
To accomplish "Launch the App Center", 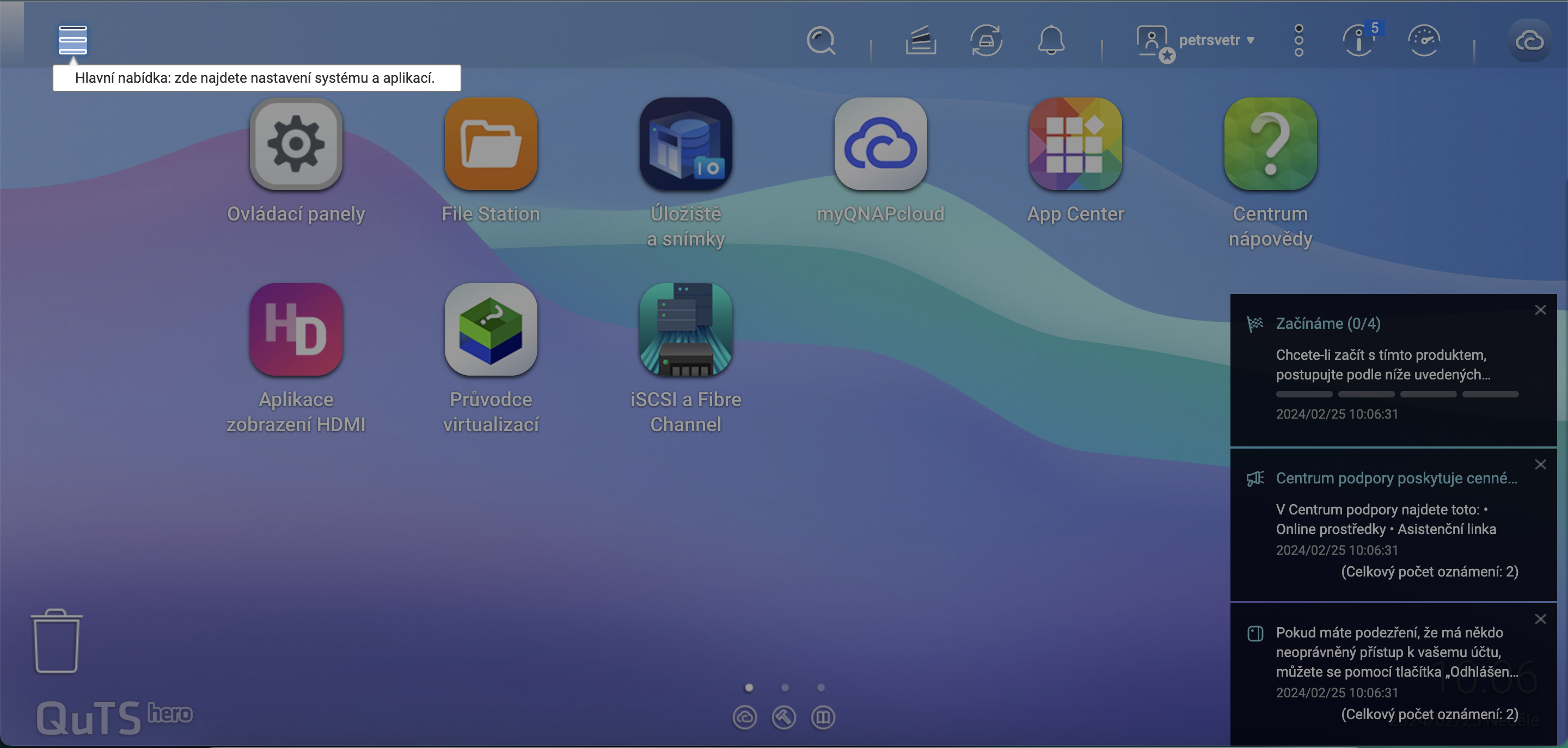I will 1075,144.
